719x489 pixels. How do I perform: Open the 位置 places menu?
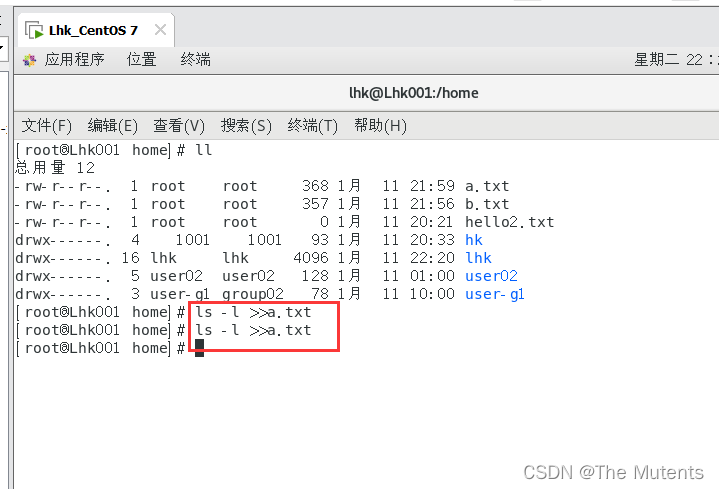click(x=142, y=60)
